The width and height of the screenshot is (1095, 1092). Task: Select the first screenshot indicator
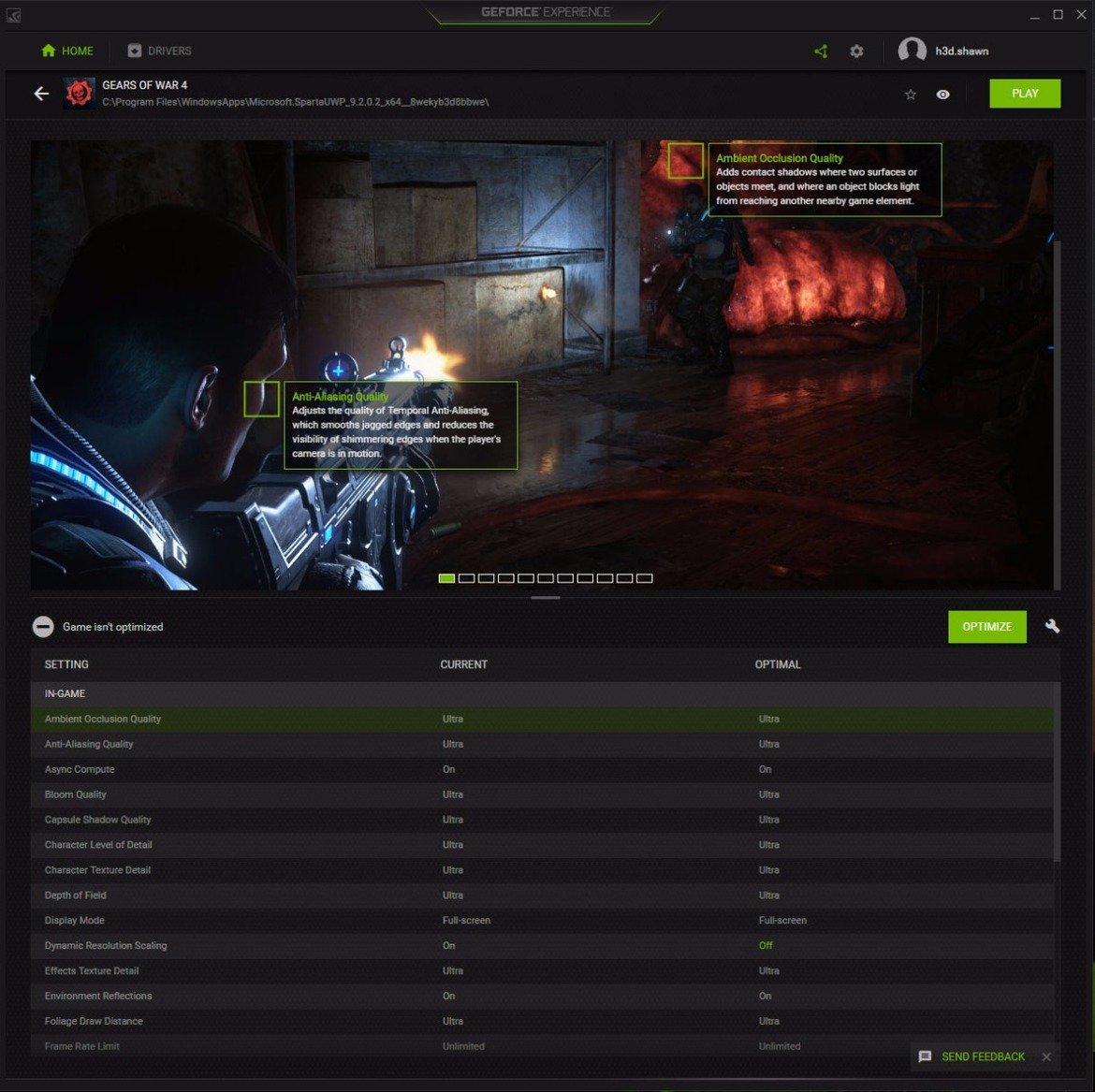pos(447,578)
